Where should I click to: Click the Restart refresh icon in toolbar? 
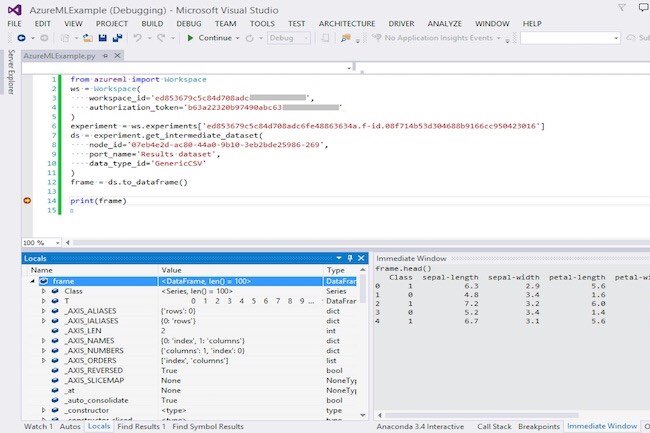[x=250, y=38]
